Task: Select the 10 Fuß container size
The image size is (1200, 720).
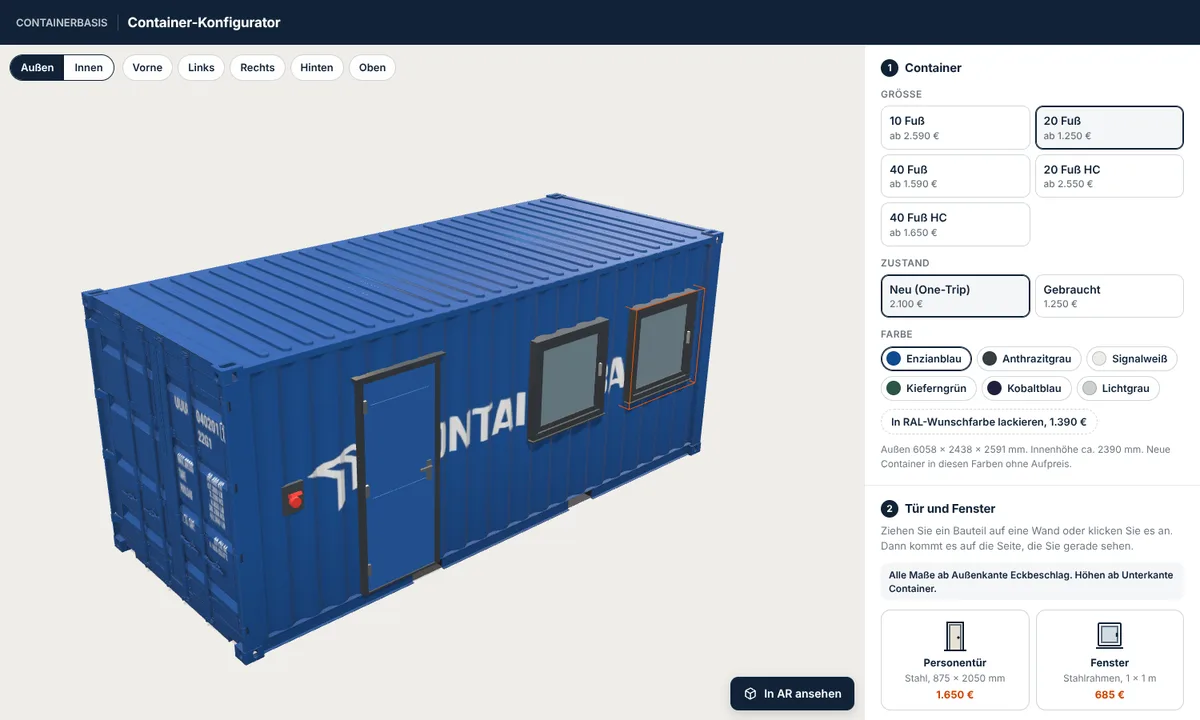Action: [955, 127]
